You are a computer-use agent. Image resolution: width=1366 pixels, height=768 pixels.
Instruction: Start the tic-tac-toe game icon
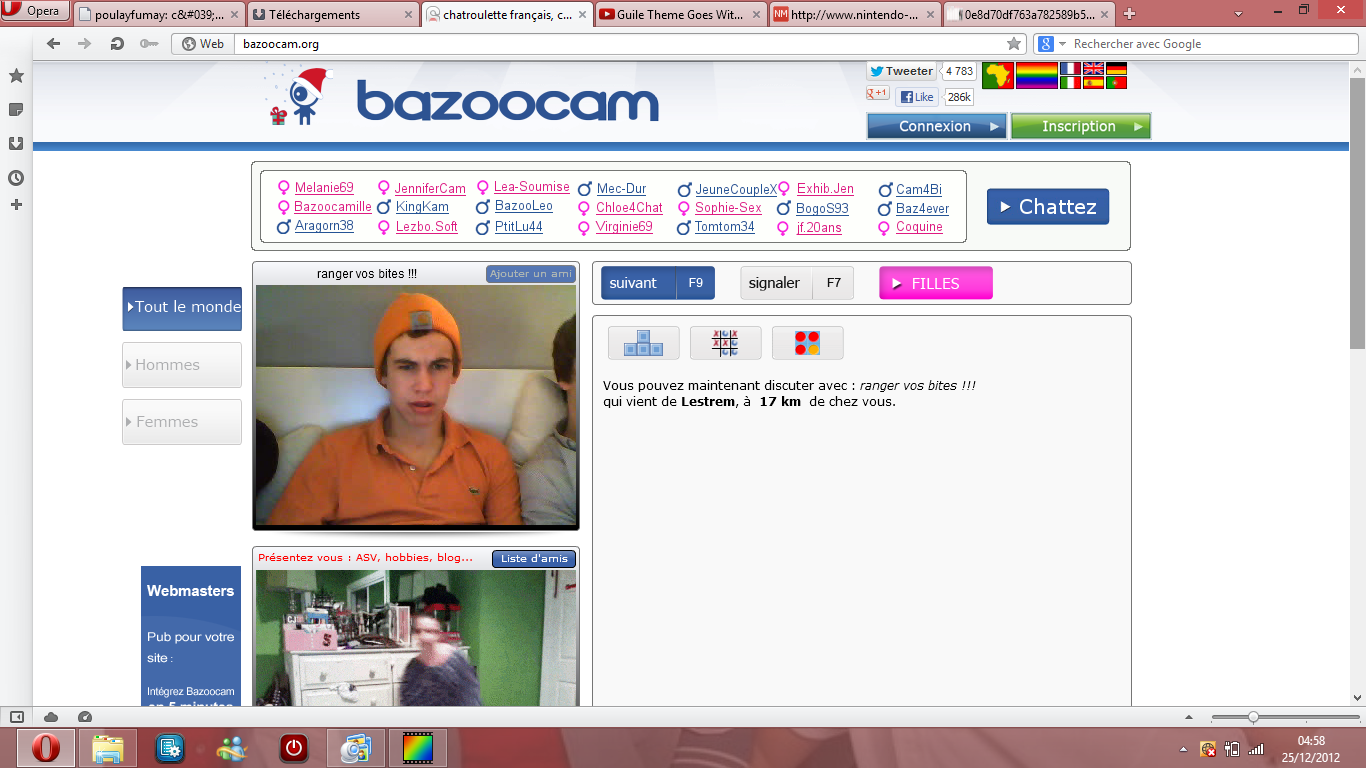726,343
